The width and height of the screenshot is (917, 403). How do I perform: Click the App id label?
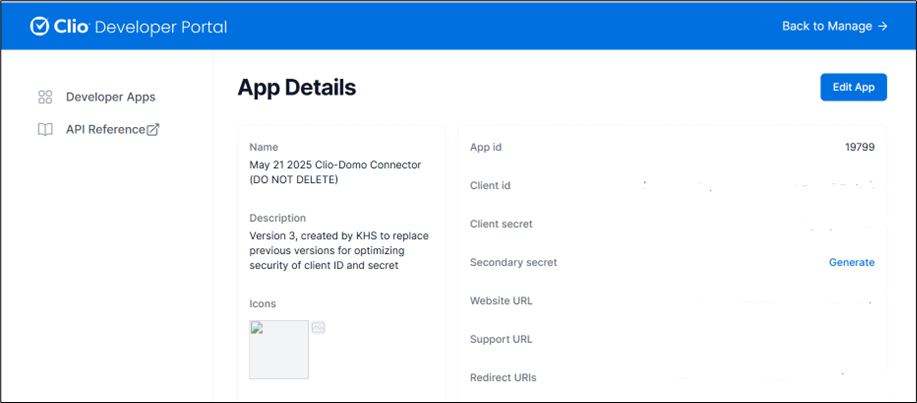coord(486,147)
